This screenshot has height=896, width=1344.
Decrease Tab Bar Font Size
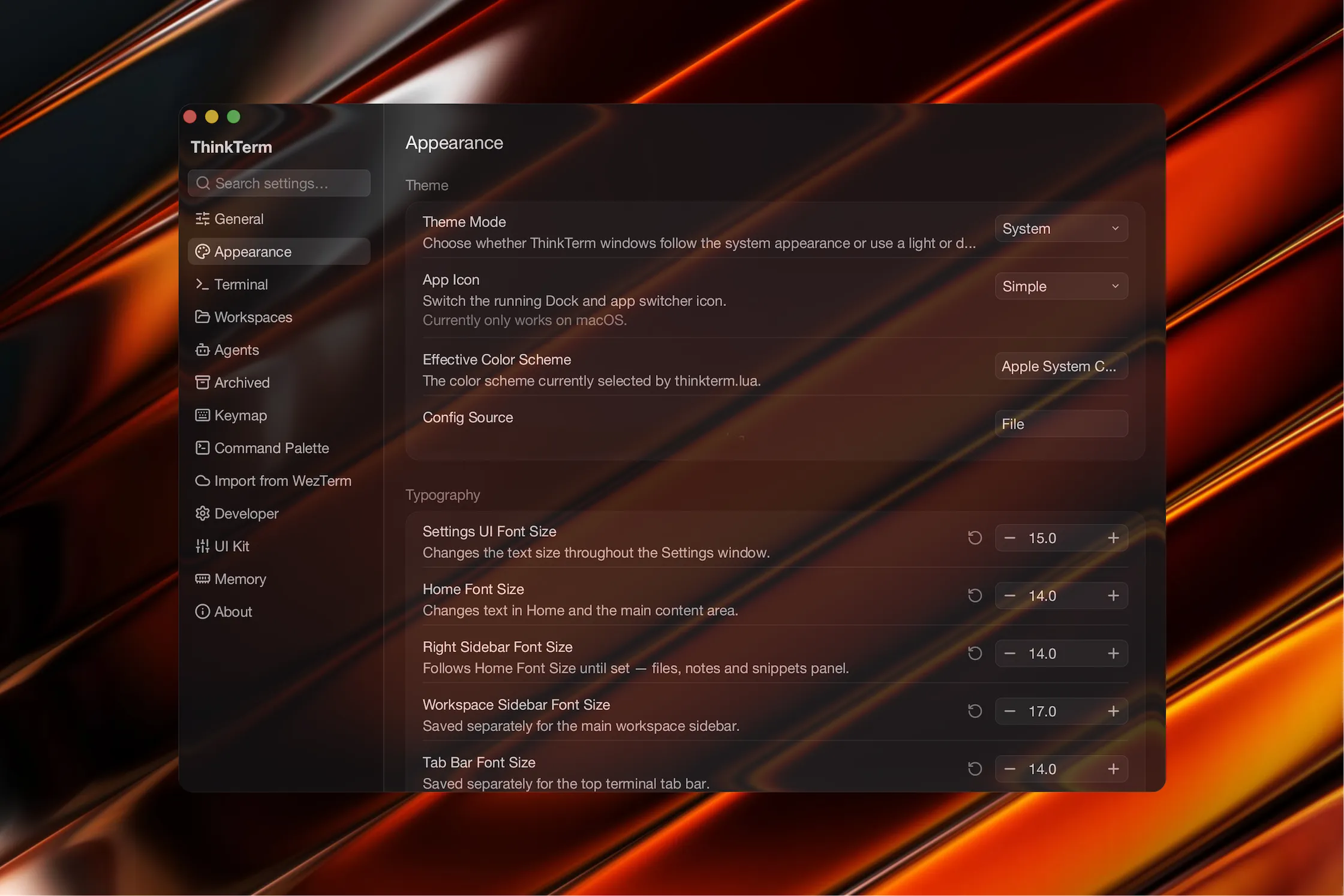pyautogui.click(x=1010, y=769)
